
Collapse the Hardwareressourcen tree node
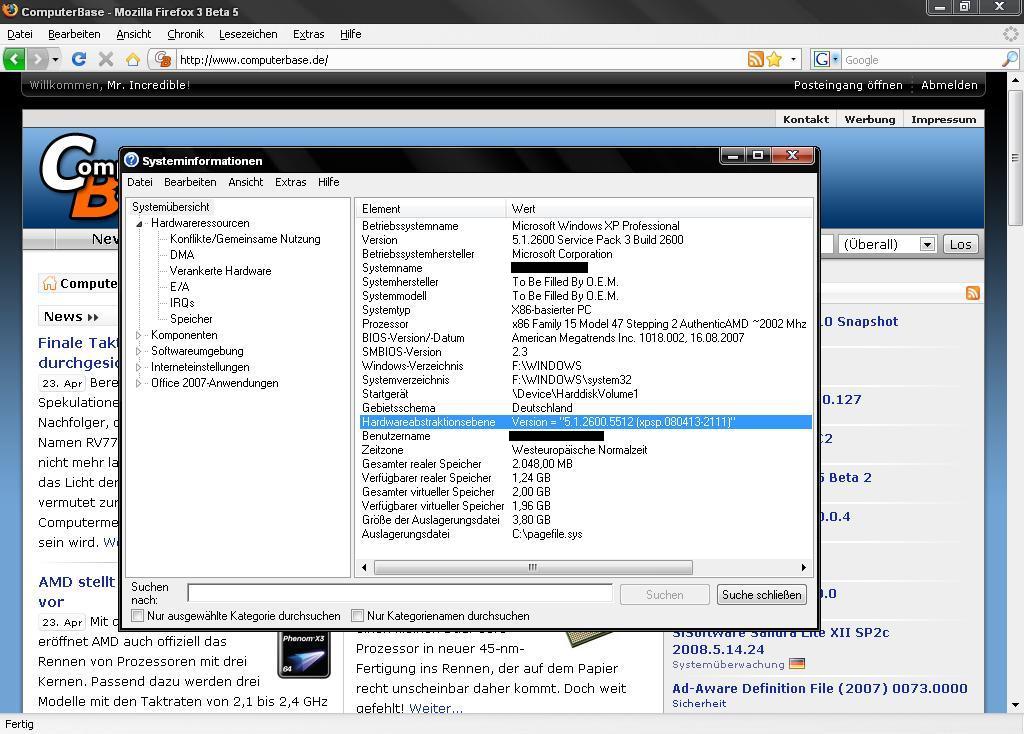pos(139,223)
